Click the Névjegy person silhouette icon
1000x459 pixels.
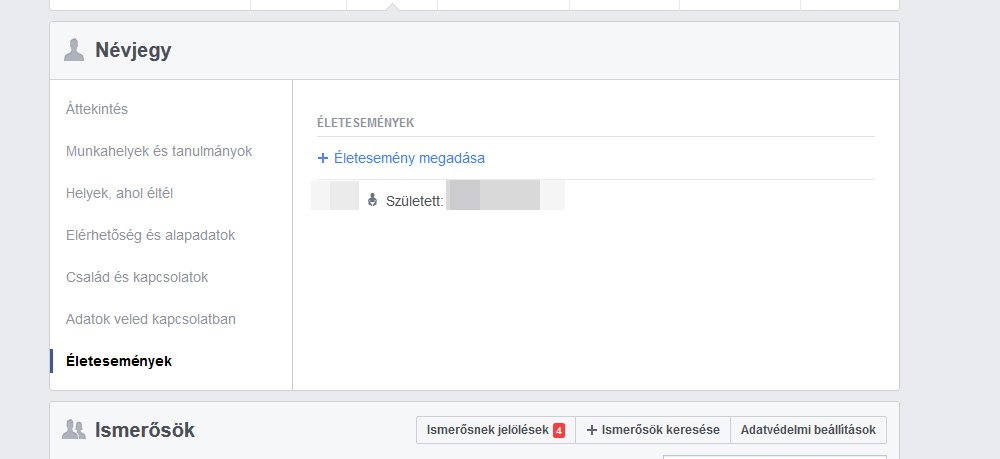click(74, 50)
